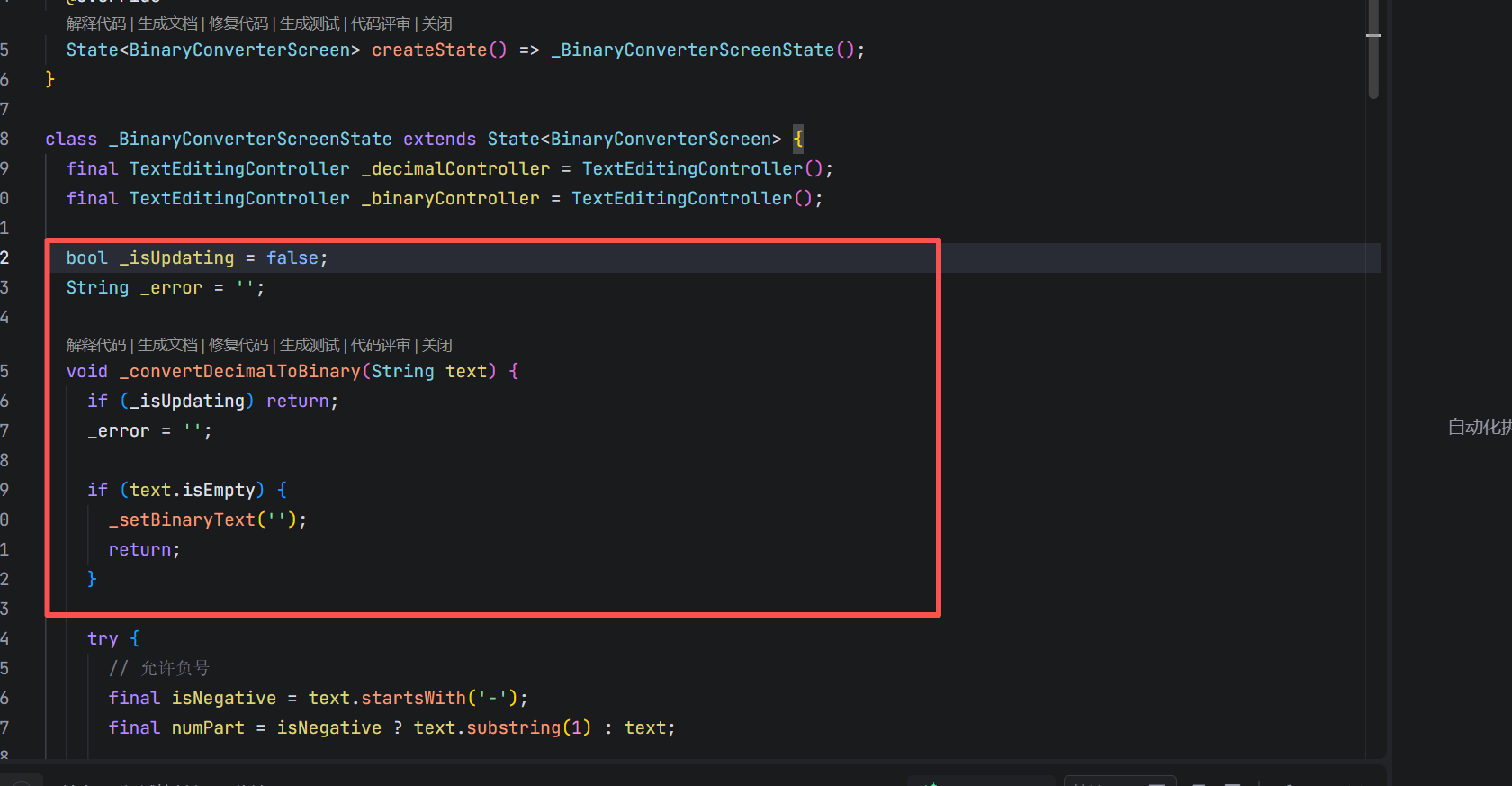Click 生成文档 above _convertDecimalToBinary method
The width and height of the screenshot is (1512, 786).
(167, 345)
